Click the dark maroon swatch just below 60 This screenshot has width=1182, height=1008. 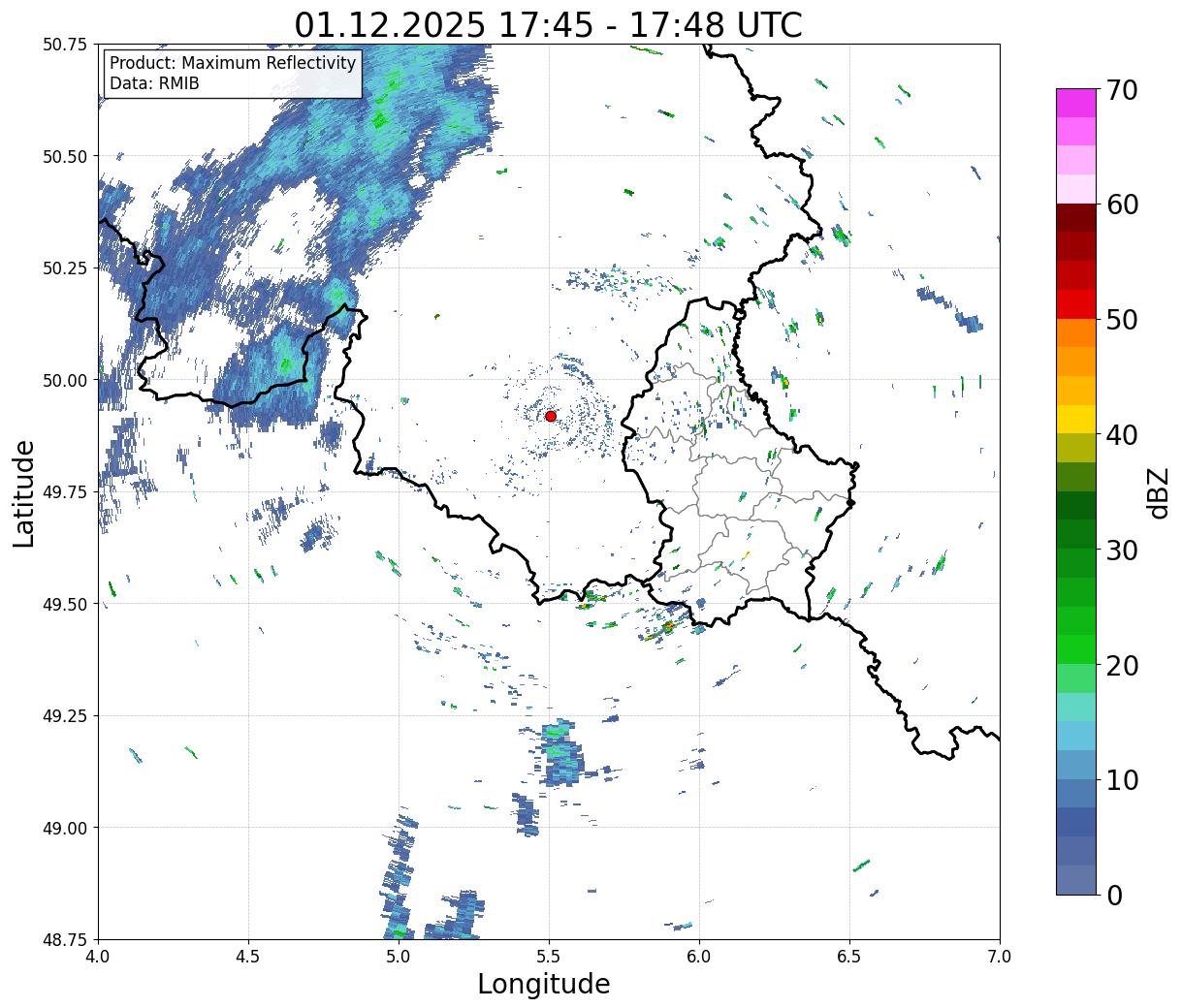[x=1076, y=218]
